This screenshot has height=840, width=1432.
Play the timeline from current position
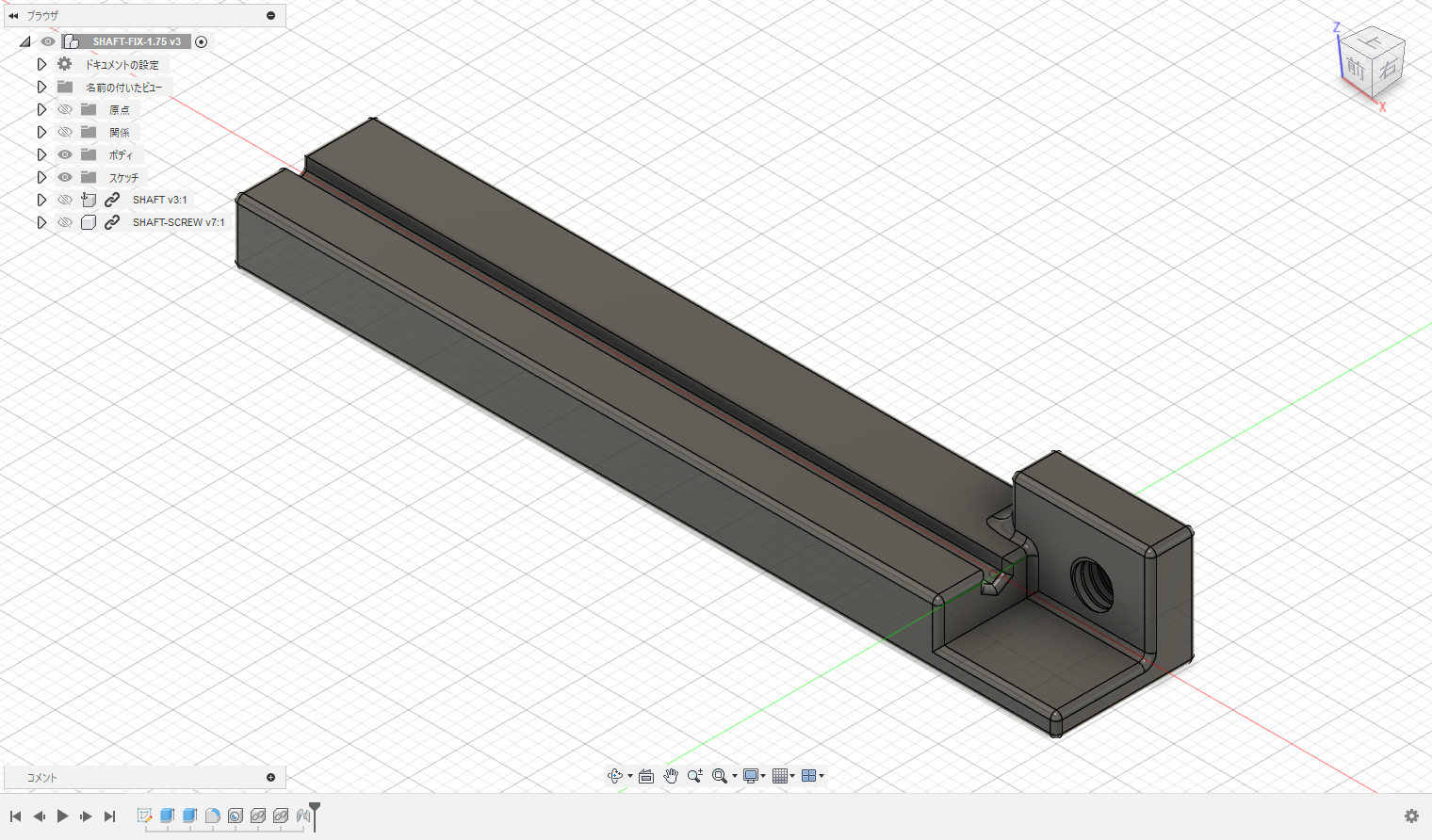pos(62,816)
